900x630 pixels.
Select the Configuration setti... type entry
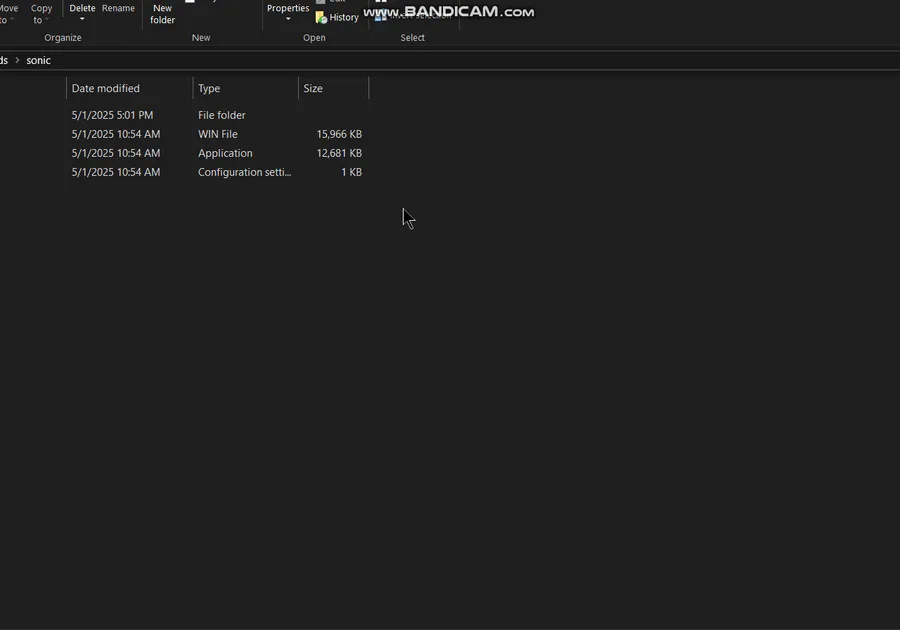click(x=245, y=172)
